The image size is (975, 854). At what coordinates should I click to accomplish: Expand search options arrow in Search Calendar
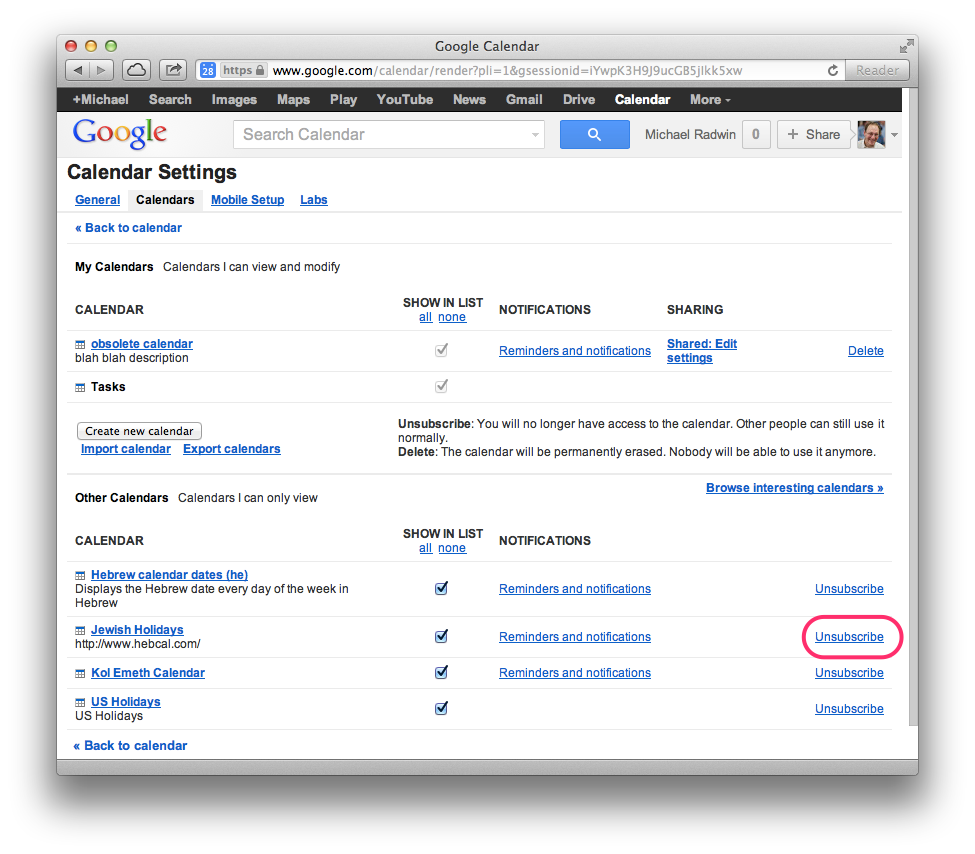(535, 135)
